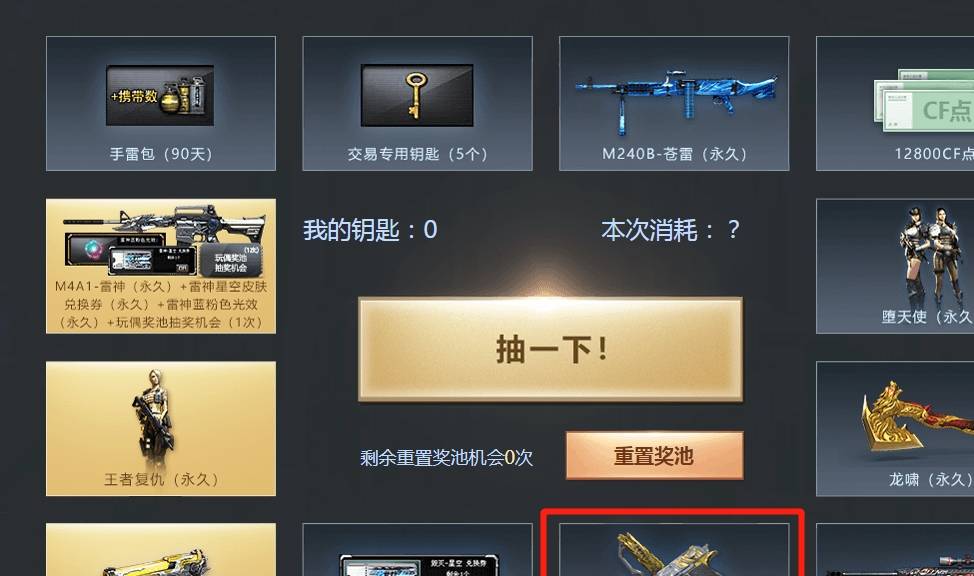Screen dimensions: 974x576
Task: Select the grenade pack 手雷包 icon
Action: click(160, 95)
